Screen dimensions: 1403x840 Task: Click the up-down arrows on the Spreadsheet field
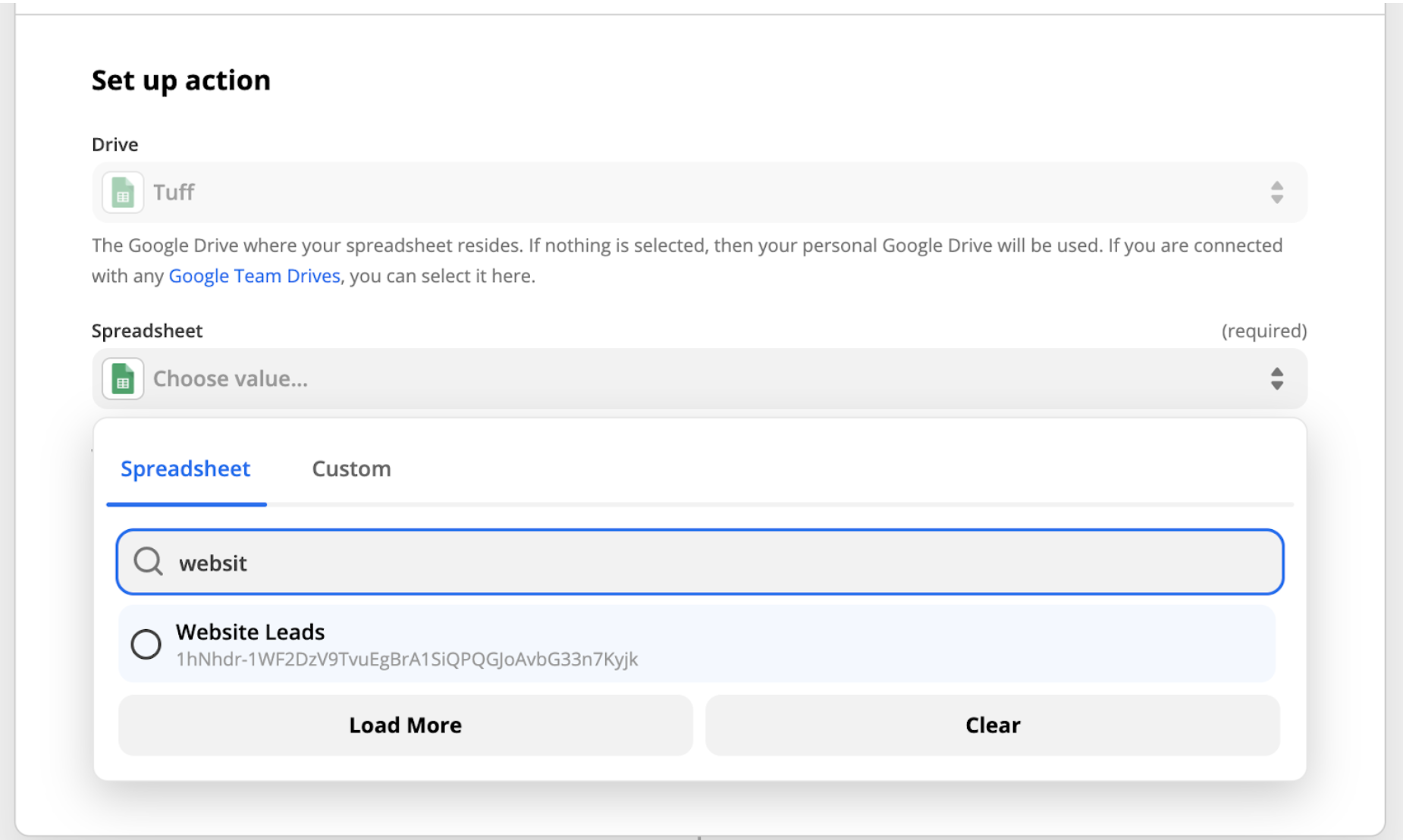tap(1277, 379)
